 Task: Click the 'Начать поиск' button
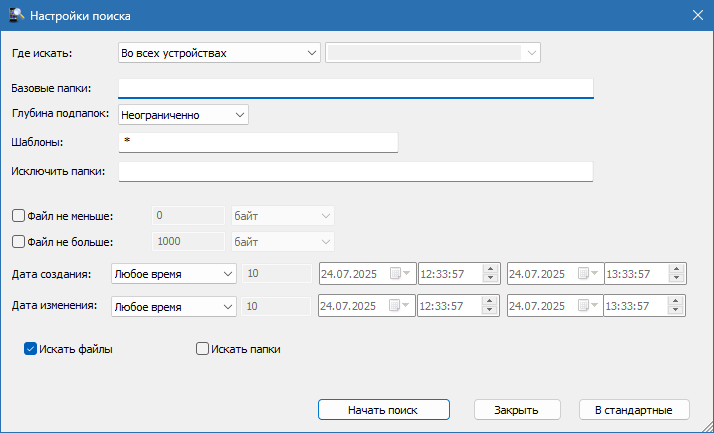point(384,410)
